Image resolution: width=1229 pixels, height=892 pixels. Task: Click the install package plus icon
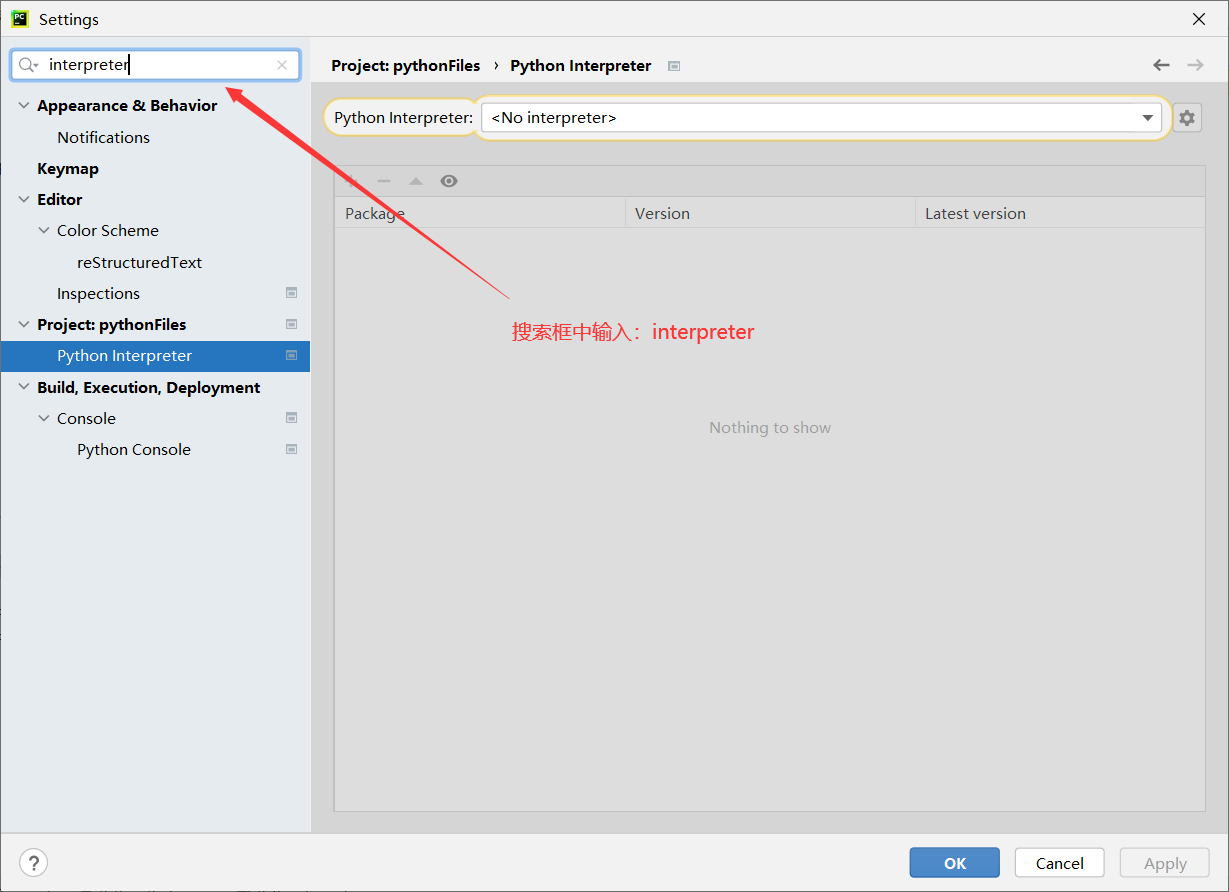(352, 181)
